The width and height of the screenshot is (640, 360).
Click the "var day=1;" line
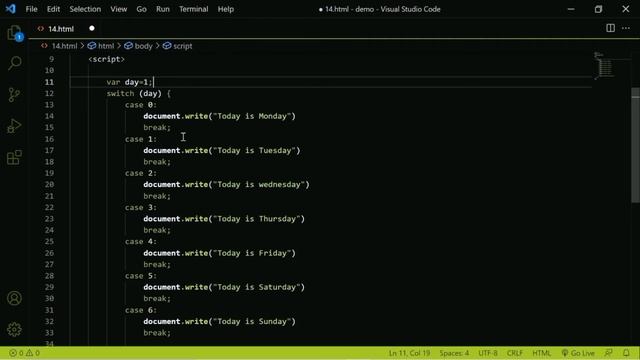coord(129,82)
